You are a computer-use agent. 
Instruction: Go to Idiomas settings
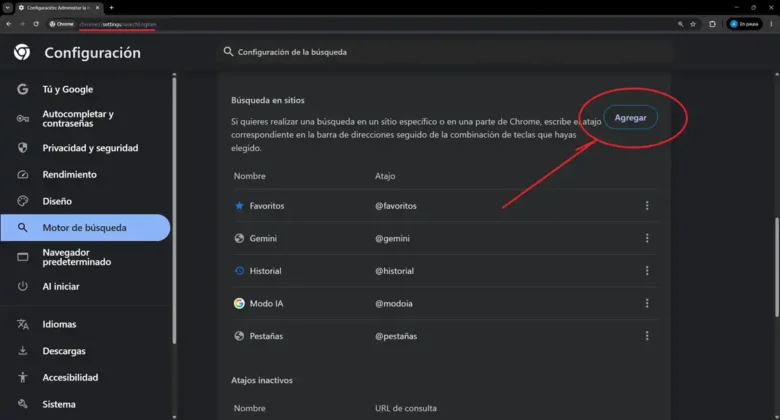59,324
